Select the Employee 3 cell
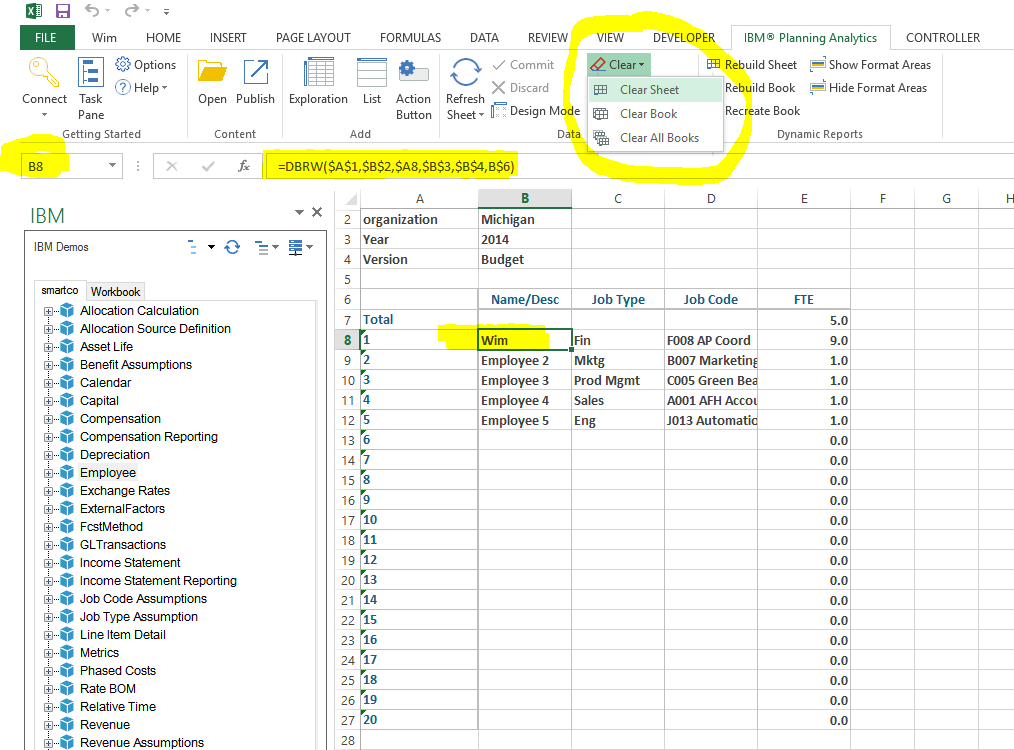 [524, 380]
